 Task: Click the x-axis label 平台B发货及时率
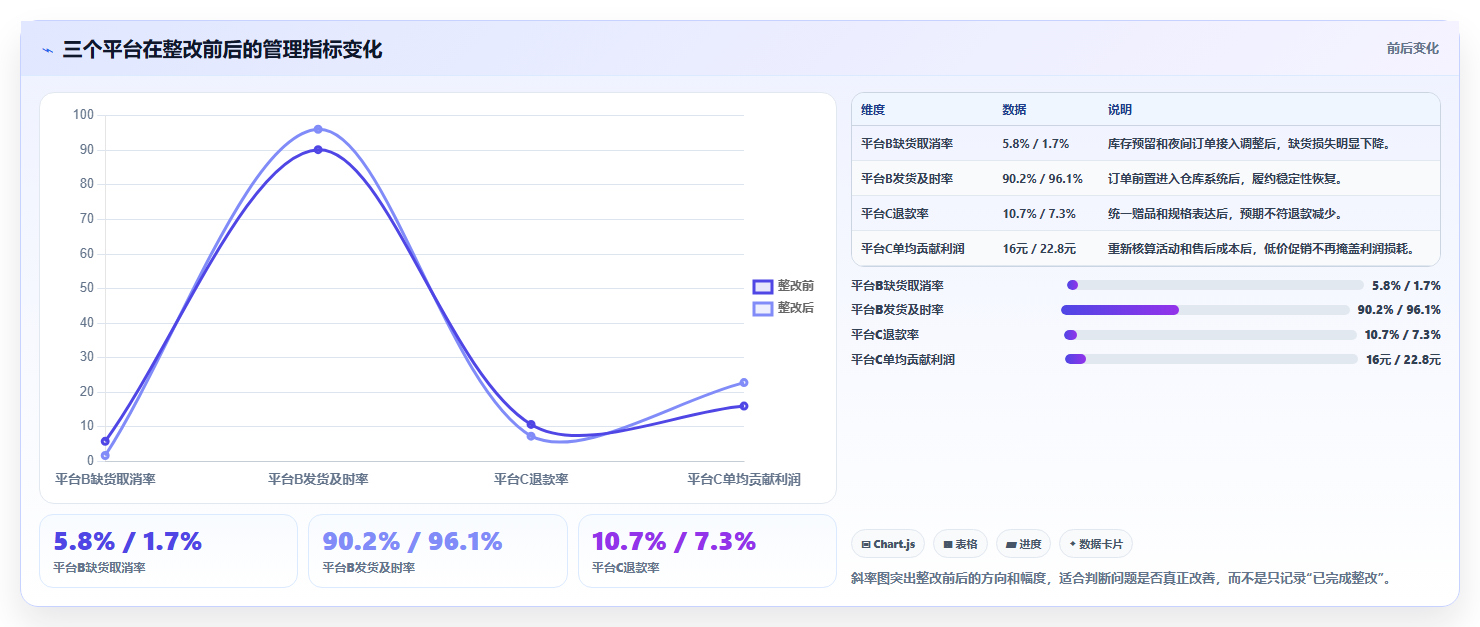click(x=318, y=479)
